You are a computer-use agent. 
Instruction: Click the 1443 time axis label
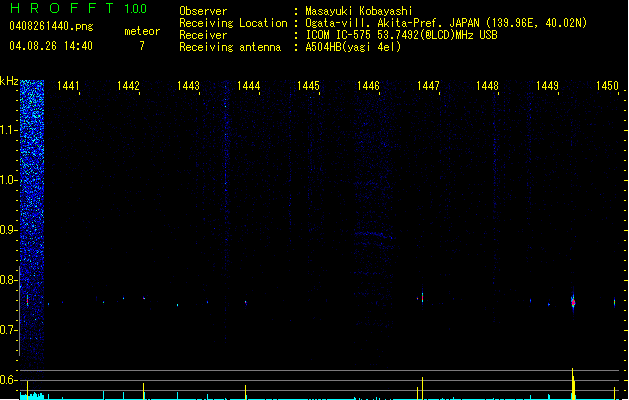188,86
